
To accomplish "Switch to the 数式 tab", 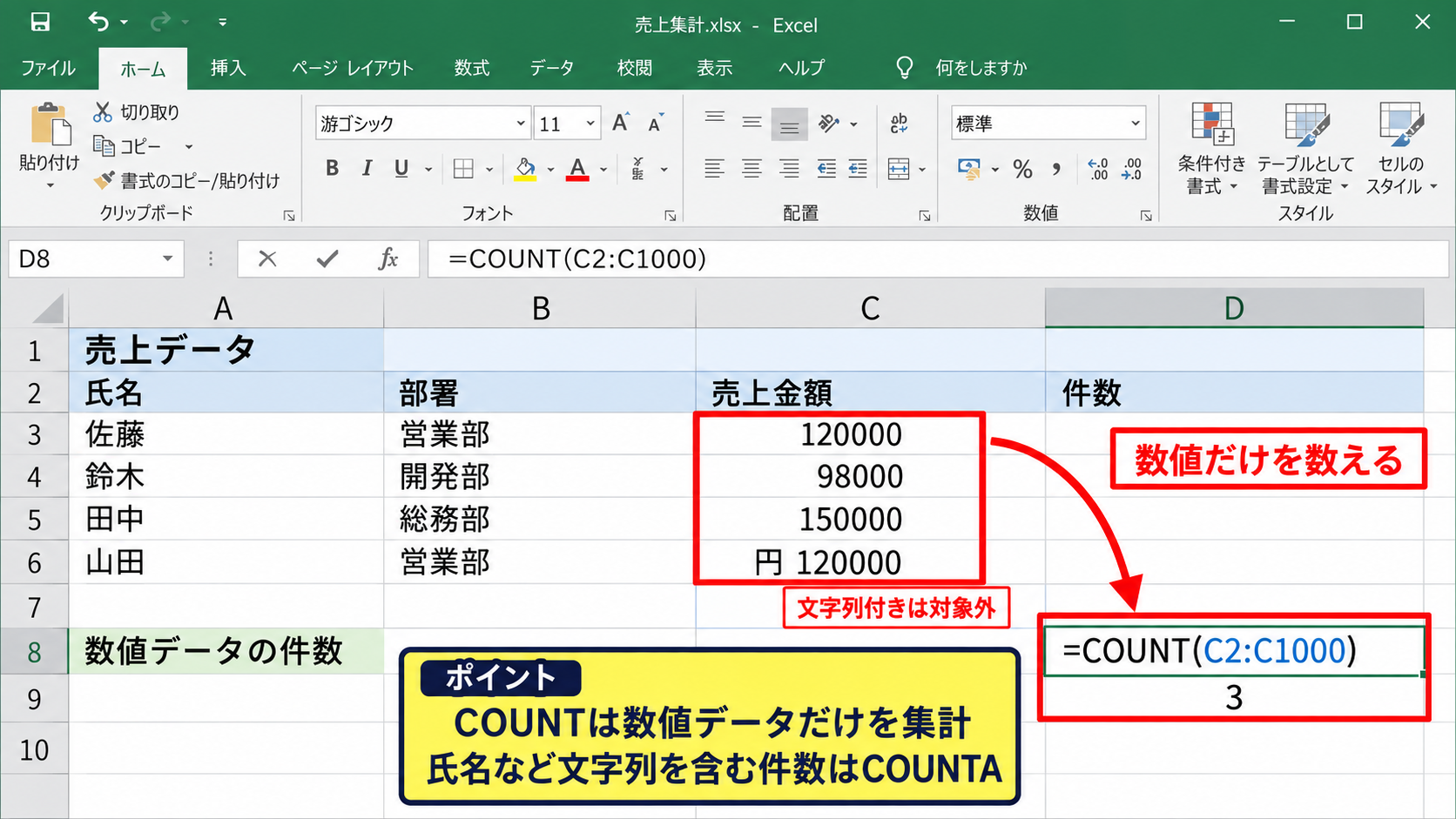I will (x=472, y=68).
